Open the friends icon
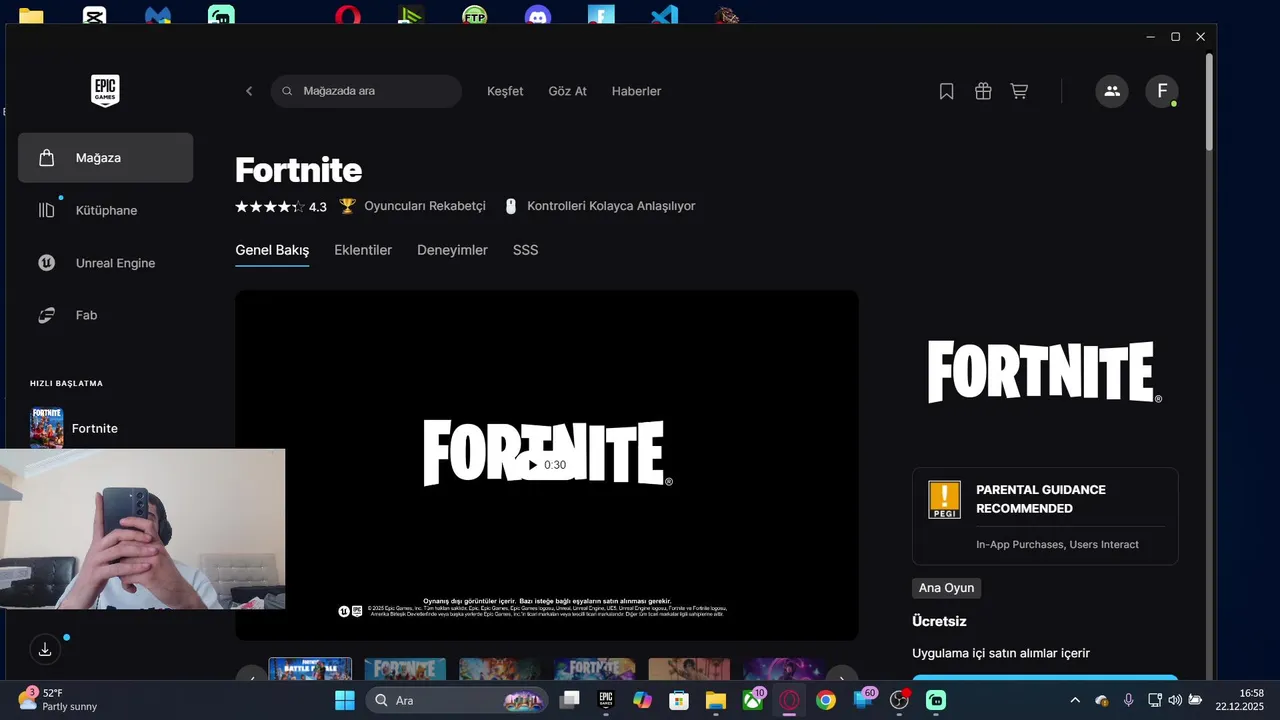Image resolution: width=1280 pixels, height=720 pixels. (x=1112, y=91)
